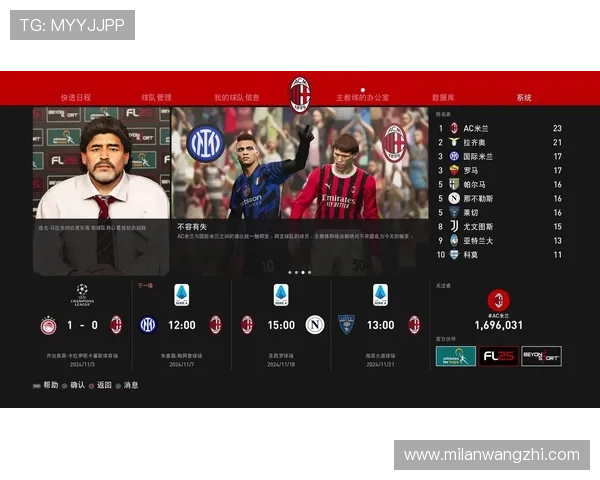Open the 球队管理 menu tab
Image resolution: width=600 pixels, height=480 pixels.
(157, 98)
